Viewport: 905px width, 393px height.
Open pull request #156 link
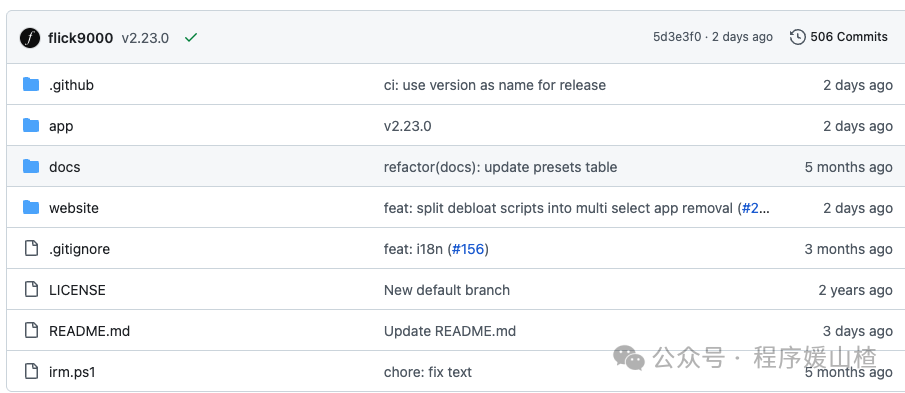point(468,249)
